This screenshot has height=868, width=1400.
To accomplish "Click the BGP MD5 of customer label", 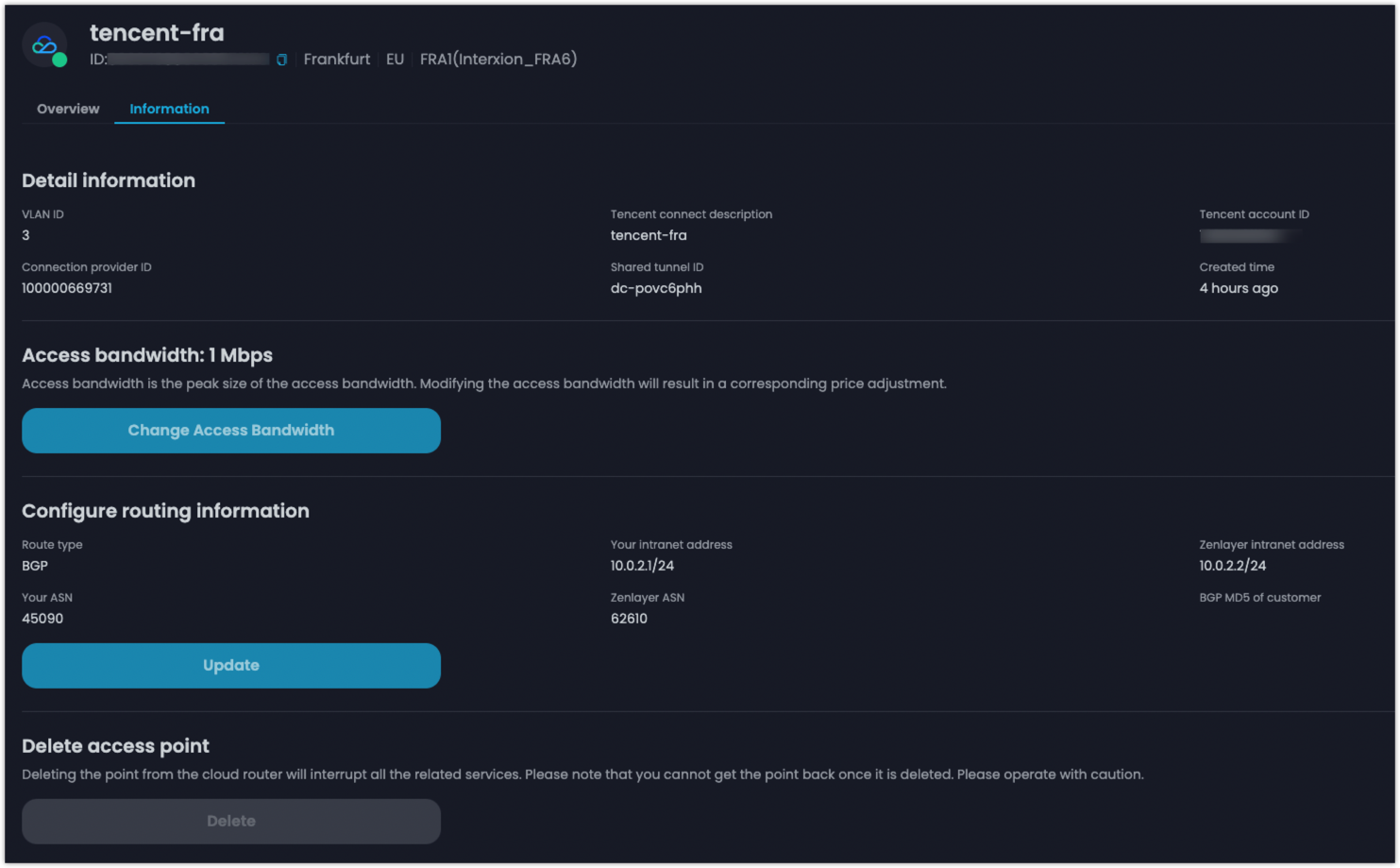I will 1260,598.
